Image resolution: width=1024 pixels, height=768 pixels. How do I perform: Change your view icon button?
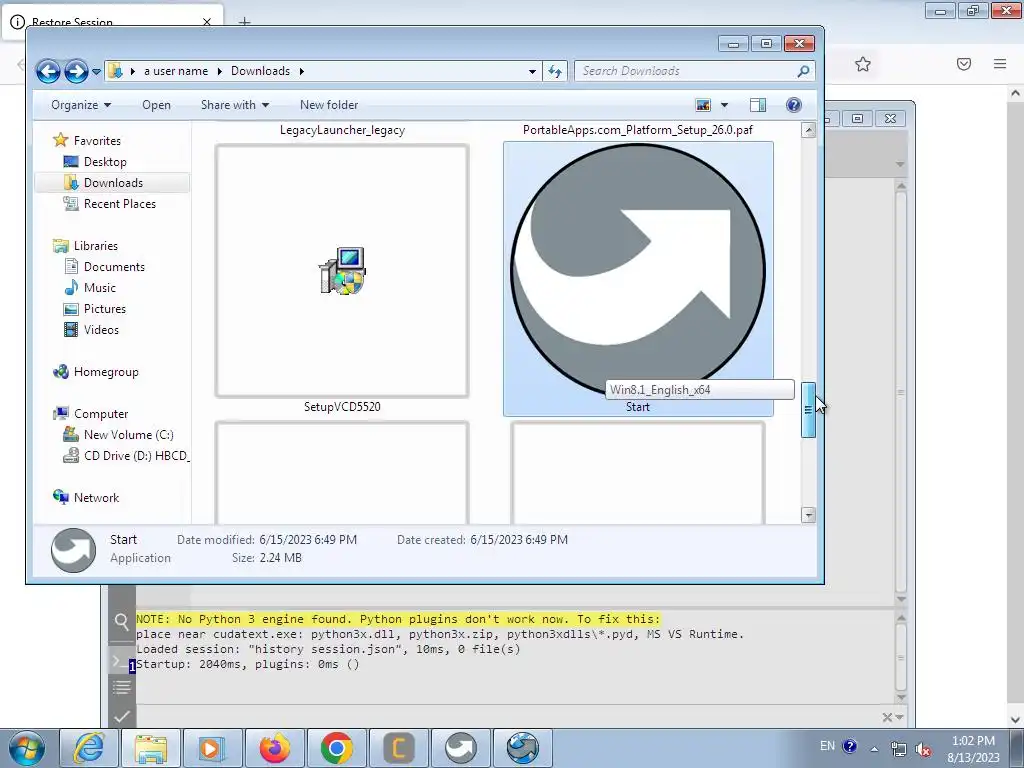tap(703, 105)
